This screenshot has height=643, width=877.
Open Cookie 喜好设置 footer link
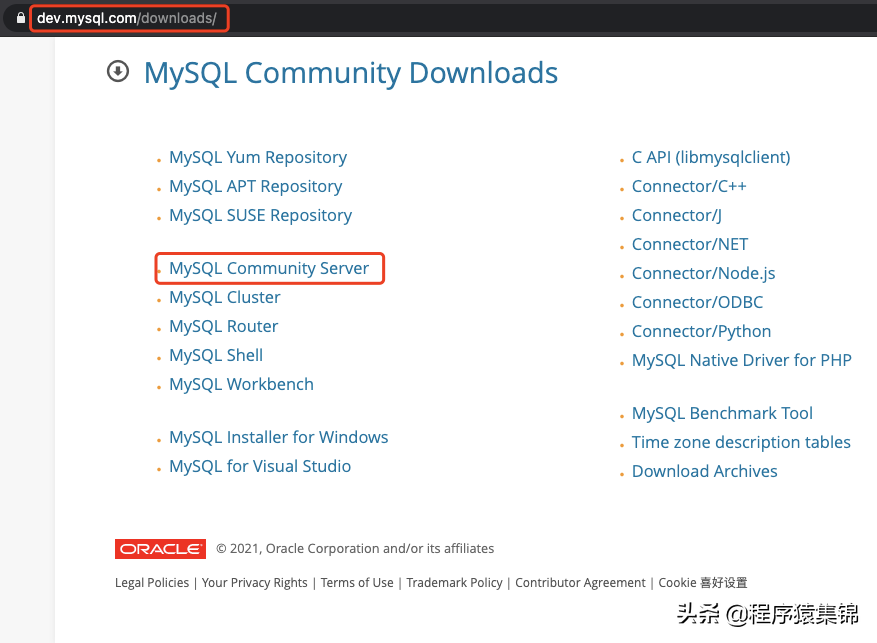point(702,583)
